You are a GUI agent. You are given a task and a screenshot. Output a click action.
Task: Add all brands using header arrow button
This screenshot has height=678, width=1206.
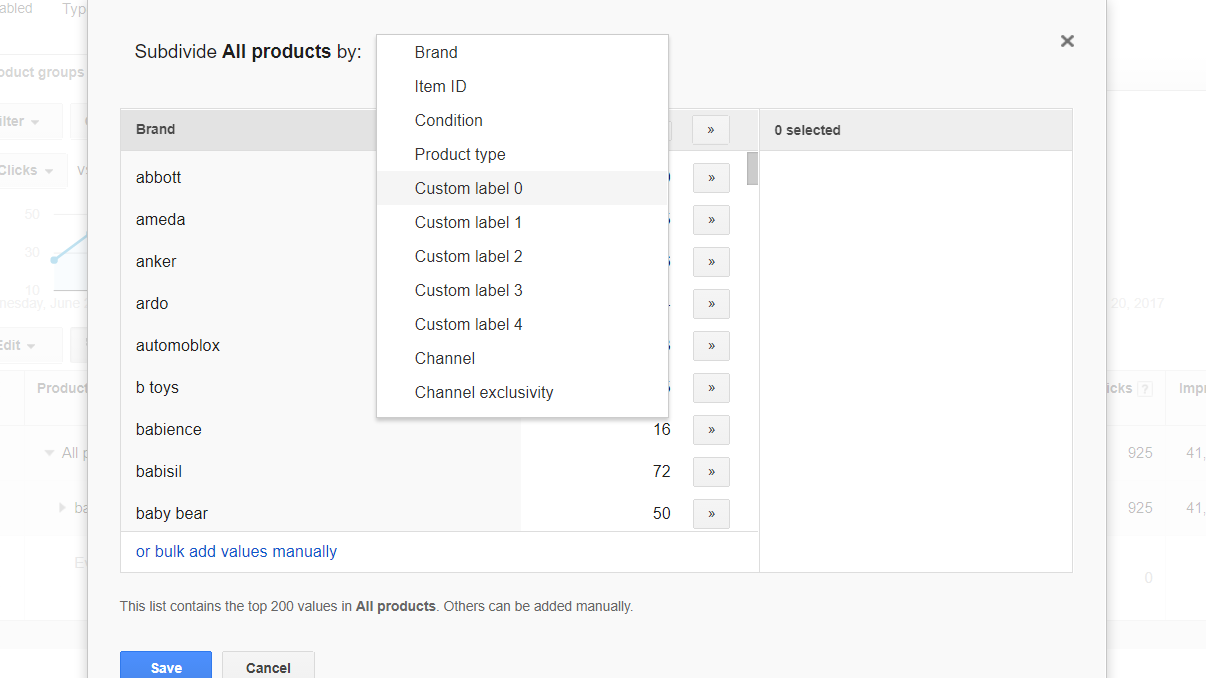tap(711, 130)
